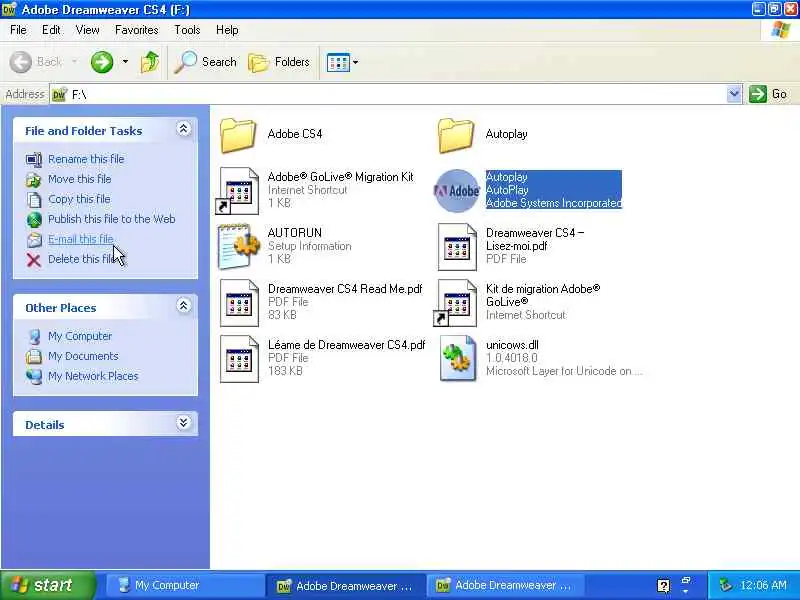Click the My Computer icon in Other Places

tap(34, 337)
